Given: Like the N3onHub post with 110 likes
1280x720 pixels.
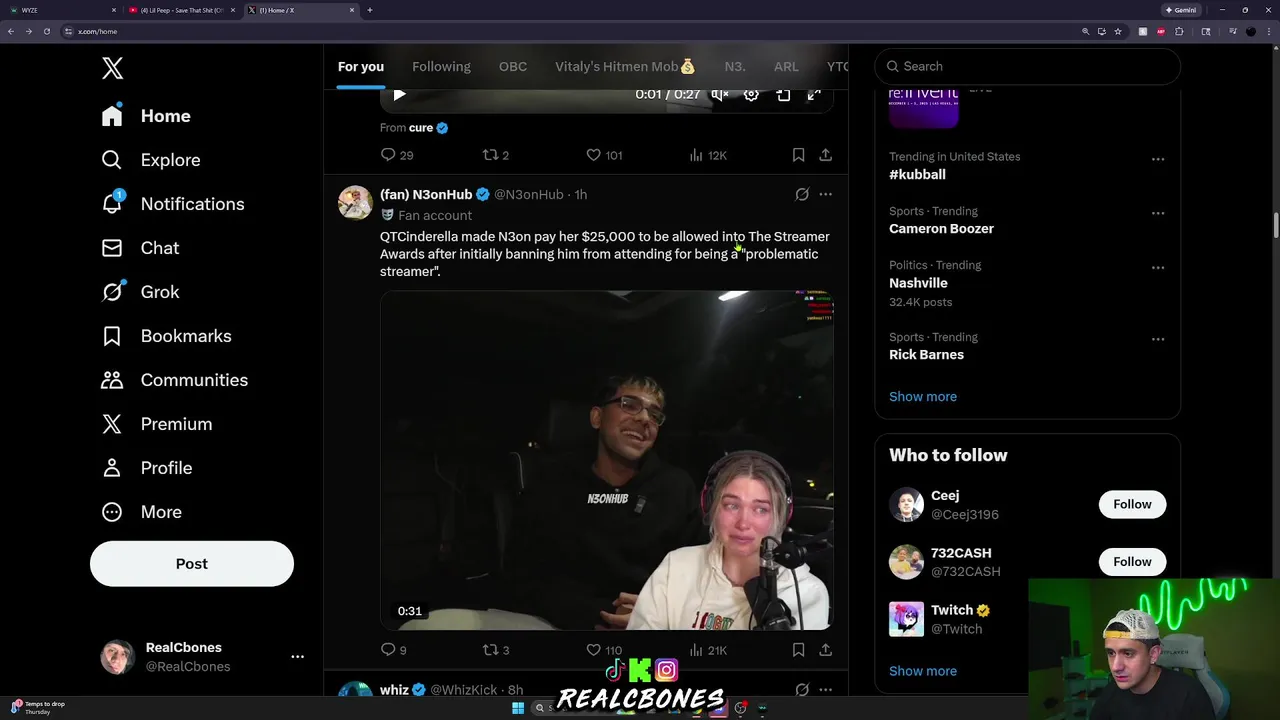Looking at the screenshot, I should (604, 650).
